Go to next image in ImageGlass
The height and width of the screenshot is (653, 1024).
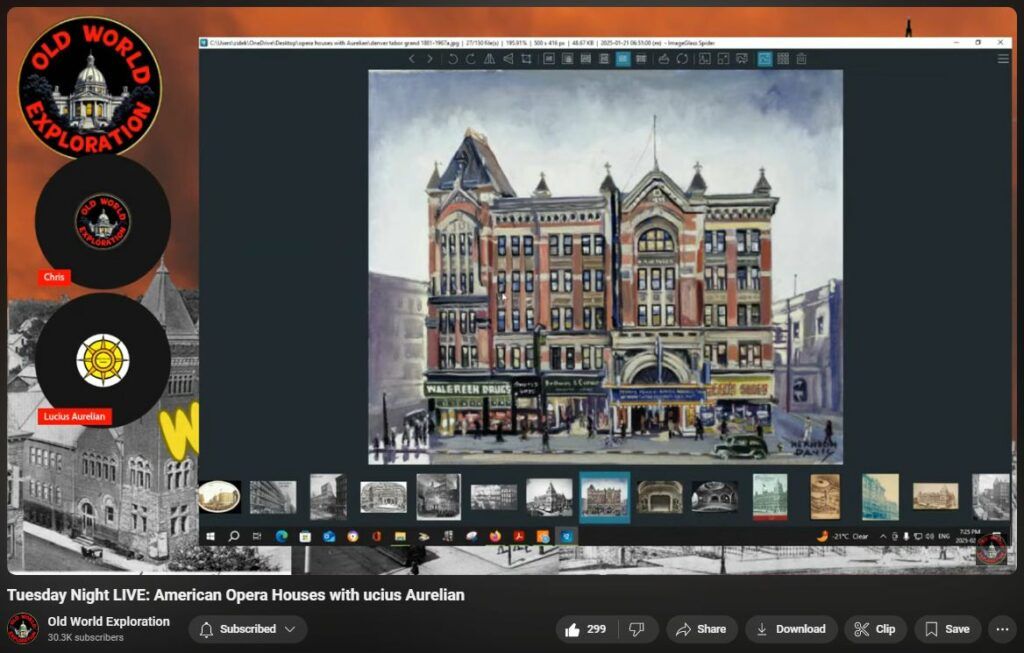click(x=430, y=59)
